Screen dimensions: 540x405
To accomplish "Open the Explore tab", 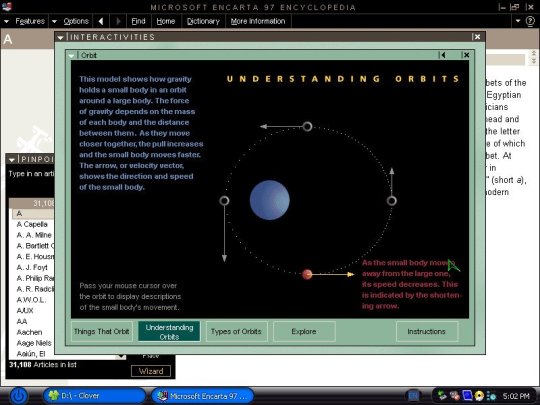I will 304,331.
